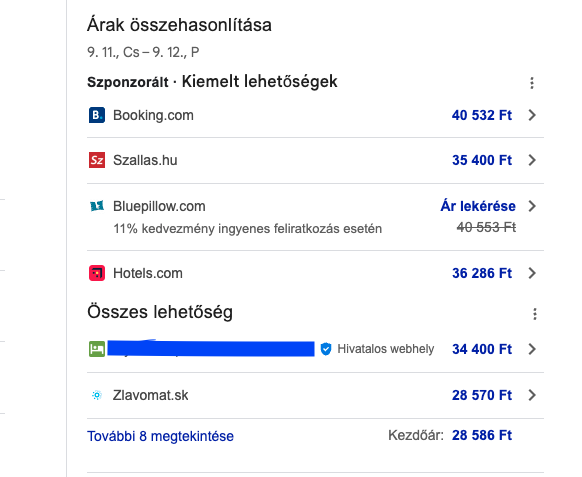The image size is (582, 477).
Task: Click the Hotels.com red logo icon
Action: [x=97, y=273]
